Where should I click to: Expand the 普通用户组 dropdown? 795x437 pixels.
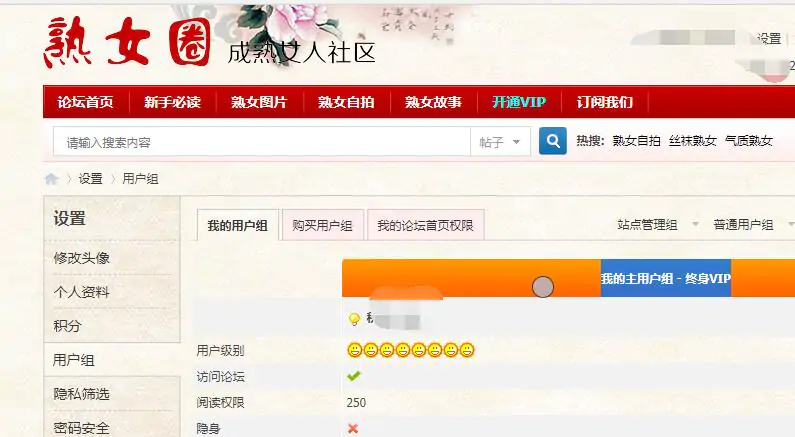(753, 225)
